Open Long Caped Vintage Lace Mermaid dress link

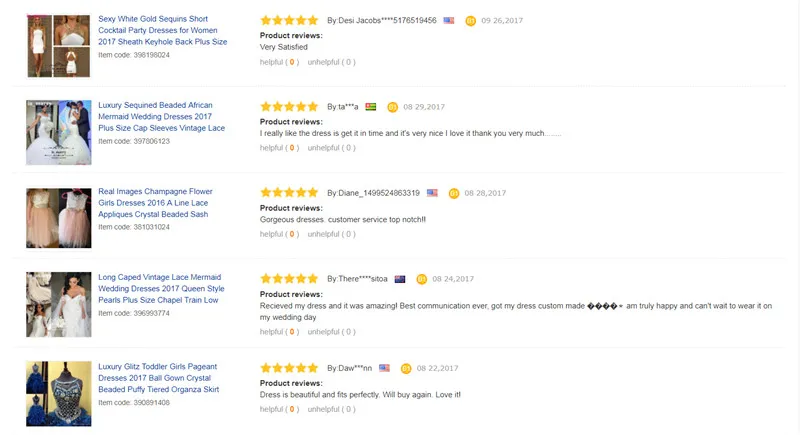160,288
